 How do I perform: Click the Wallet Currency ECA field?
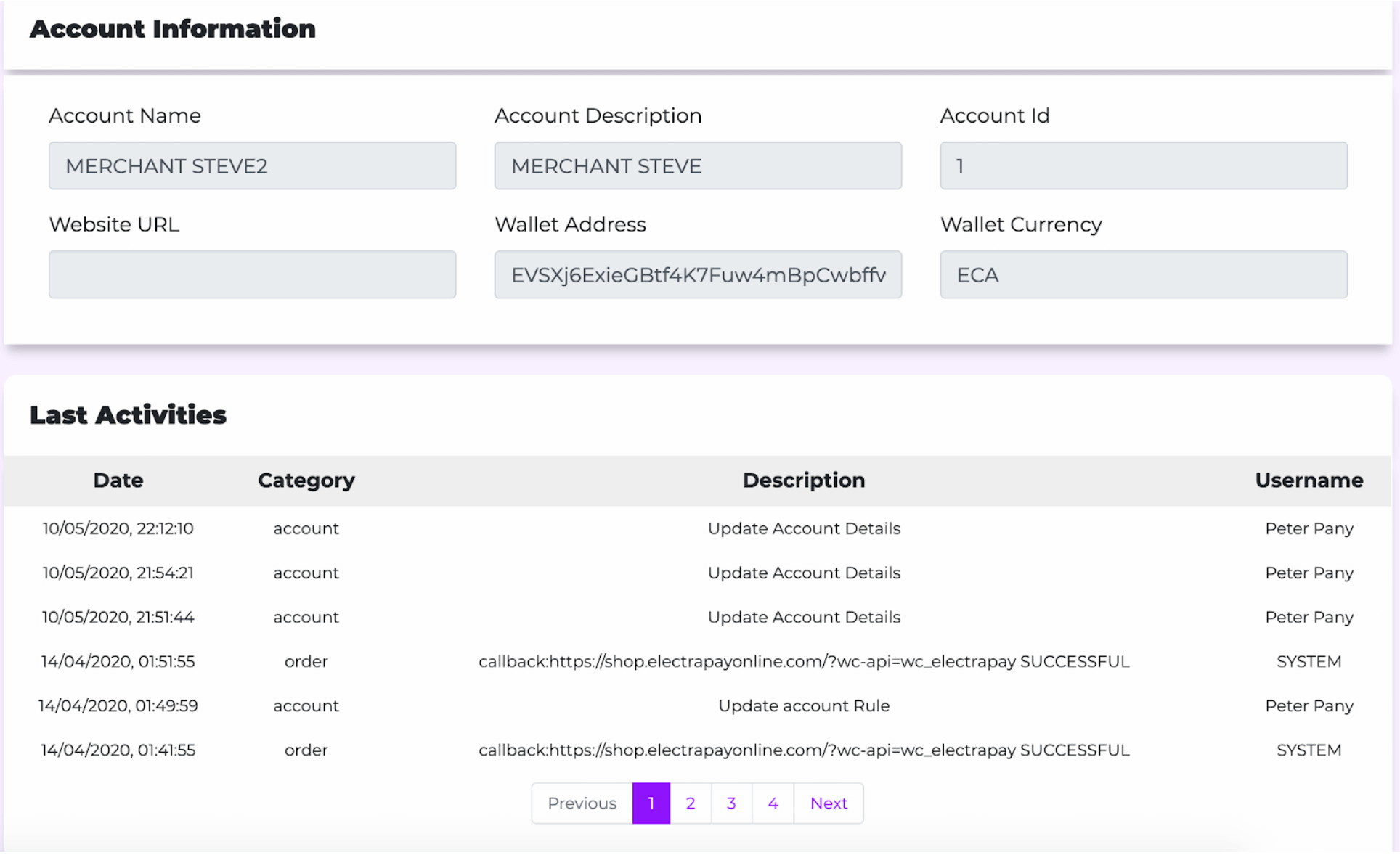[x=1144, y=274]
